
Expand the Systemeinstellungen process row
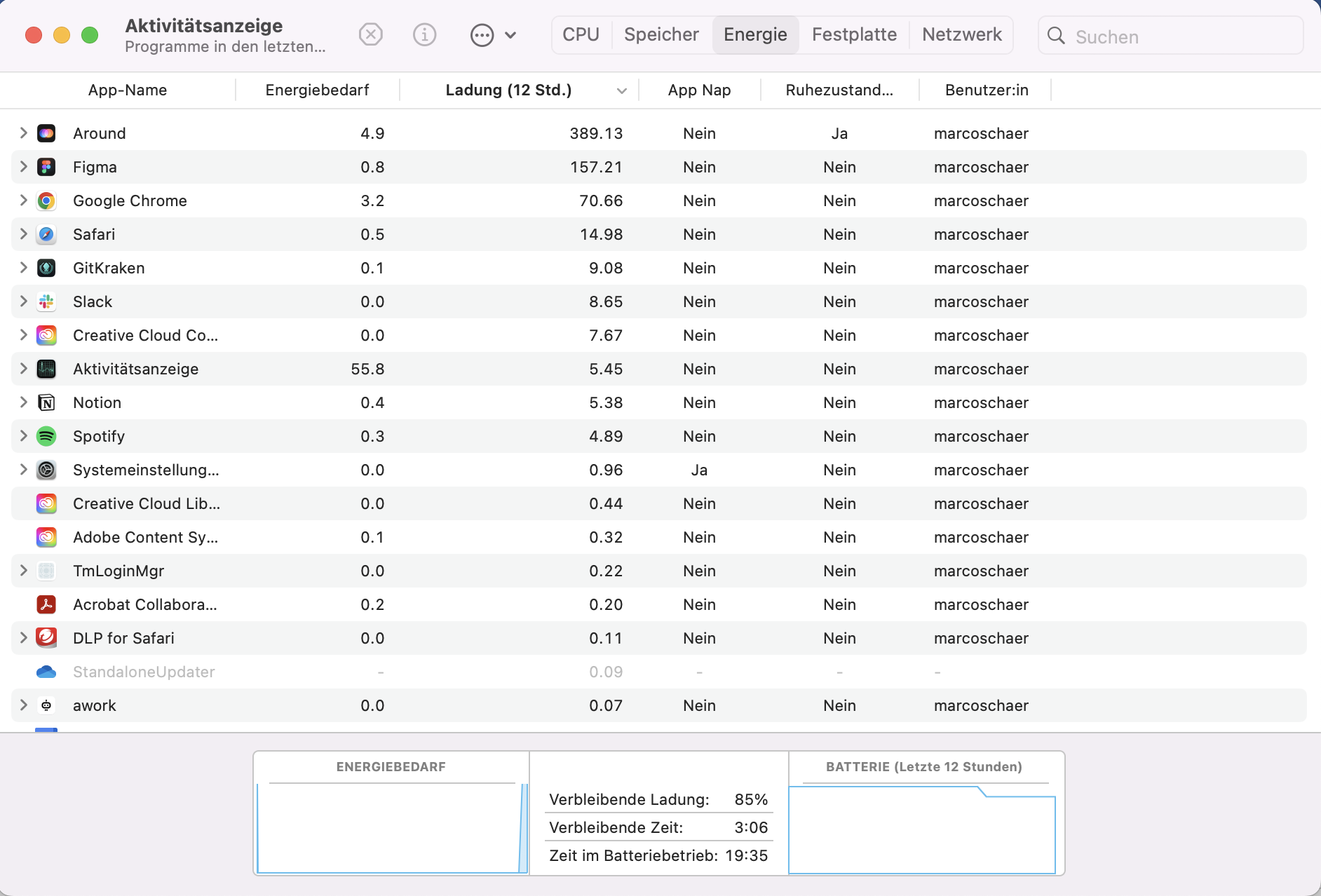point(23,470)
